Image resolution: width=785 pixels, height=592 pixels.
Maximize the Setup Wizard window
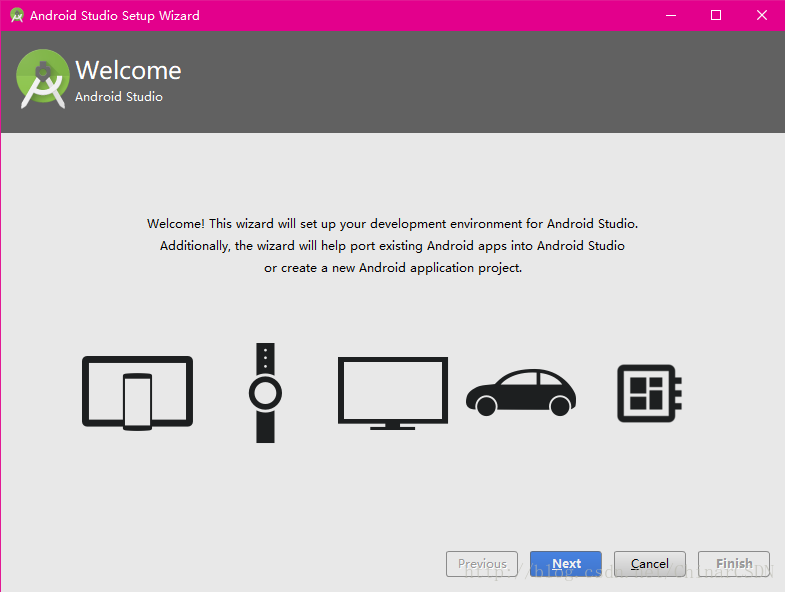[716, 16]
